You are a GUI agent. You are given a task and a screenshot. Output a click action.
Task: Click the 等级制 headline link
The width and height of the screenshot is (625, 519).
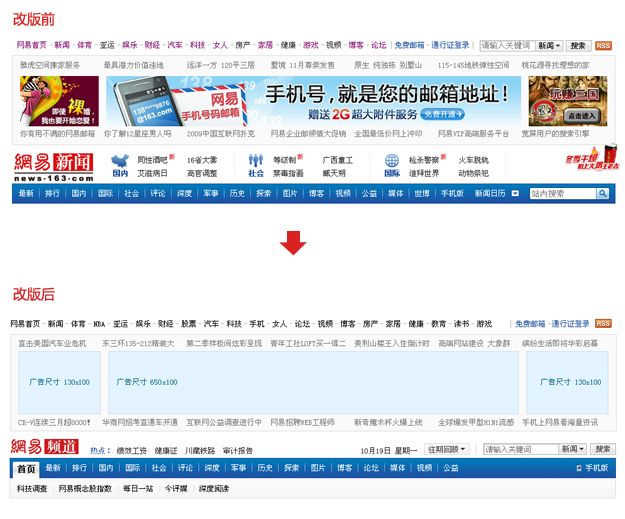[x=285, y=160]
